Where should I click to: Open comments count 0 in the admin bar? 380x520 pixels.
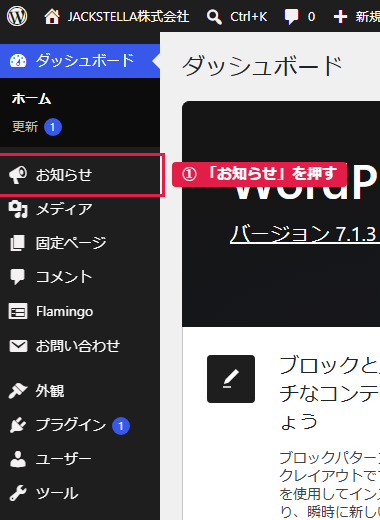[311, 17]
